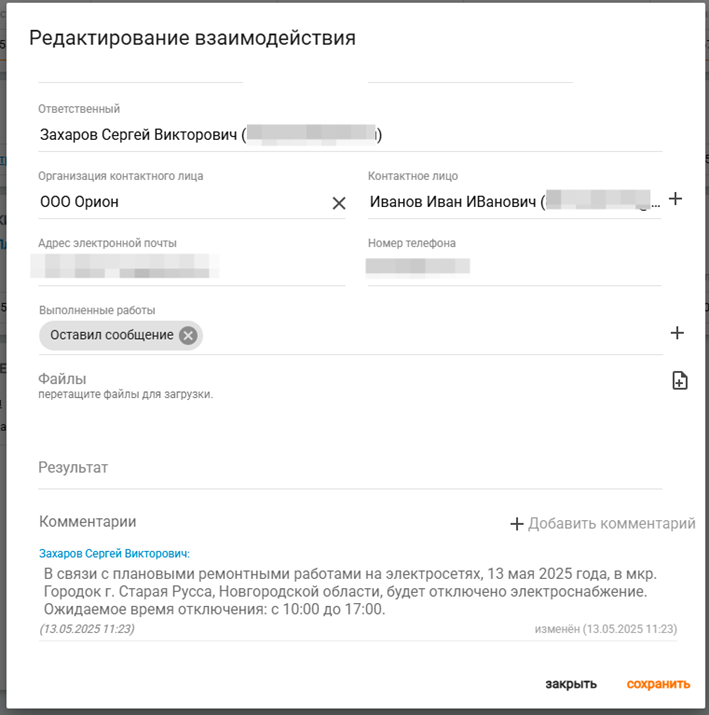Save changes with сохранить button
Viewport: 709px width, 715px height.
point(658,684)
